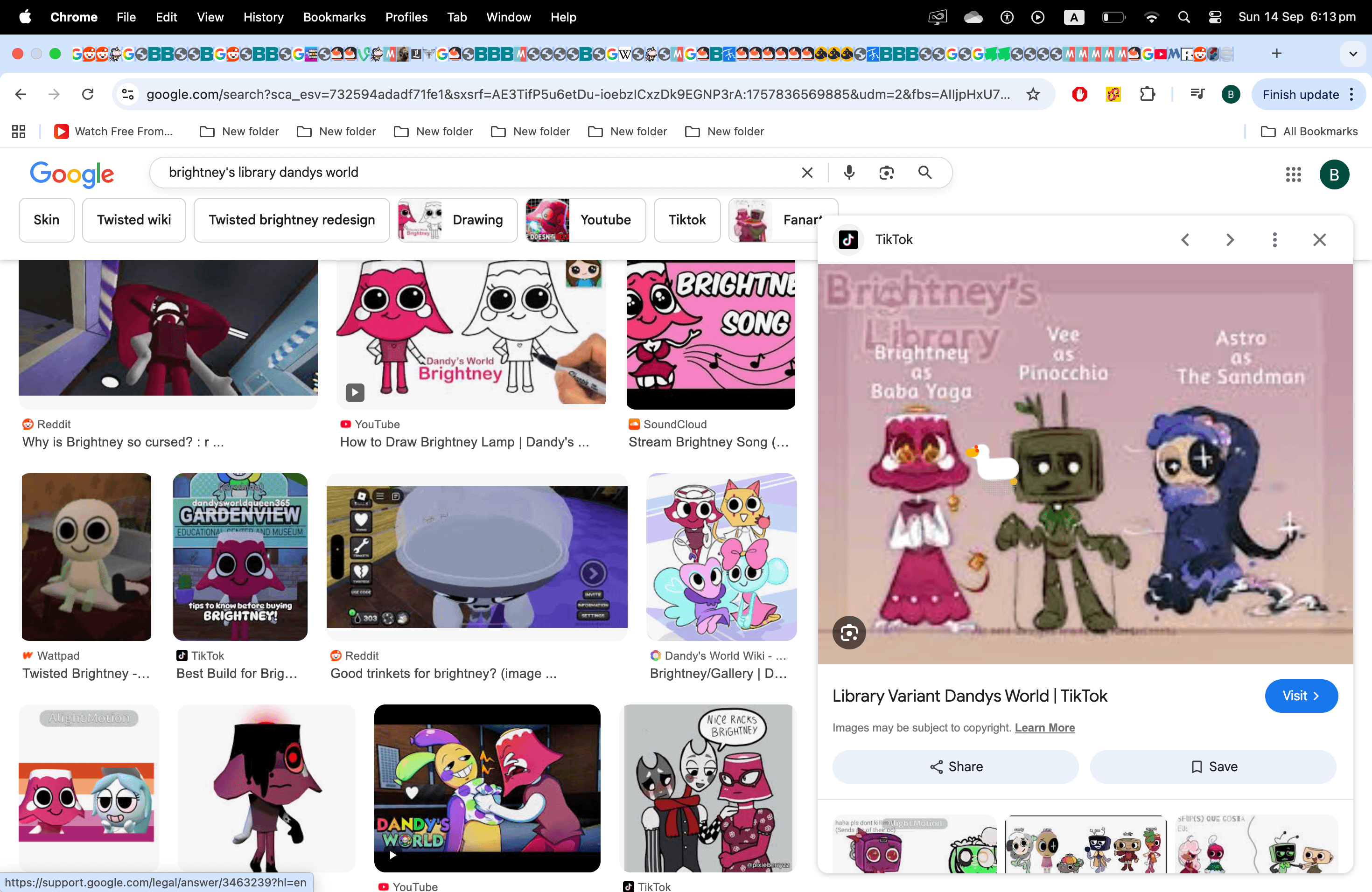Open the Google logo homepage link
Viewport: 1372px width, 892px height.
(x=72, y=174)
